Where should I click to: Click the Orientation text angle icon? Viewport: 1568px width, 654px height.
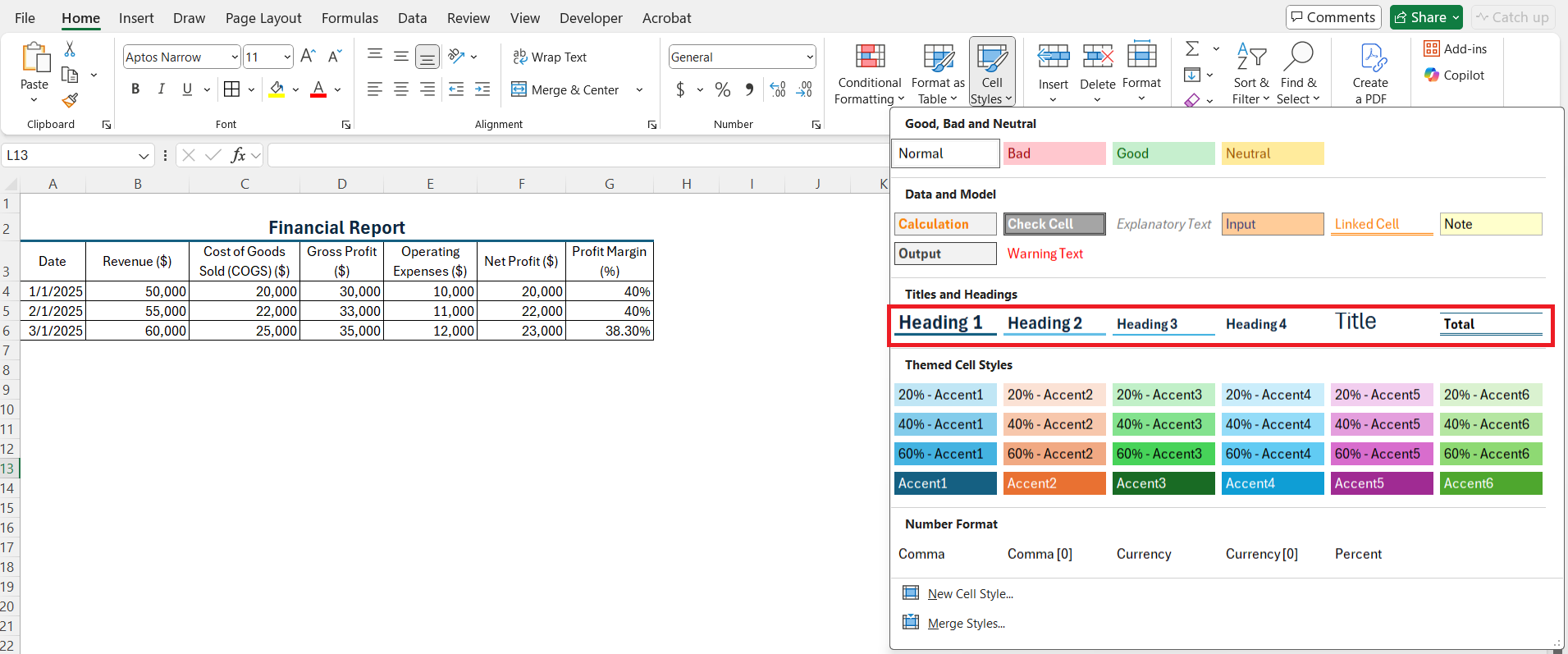pyautogui.click(x=457, y=56)
